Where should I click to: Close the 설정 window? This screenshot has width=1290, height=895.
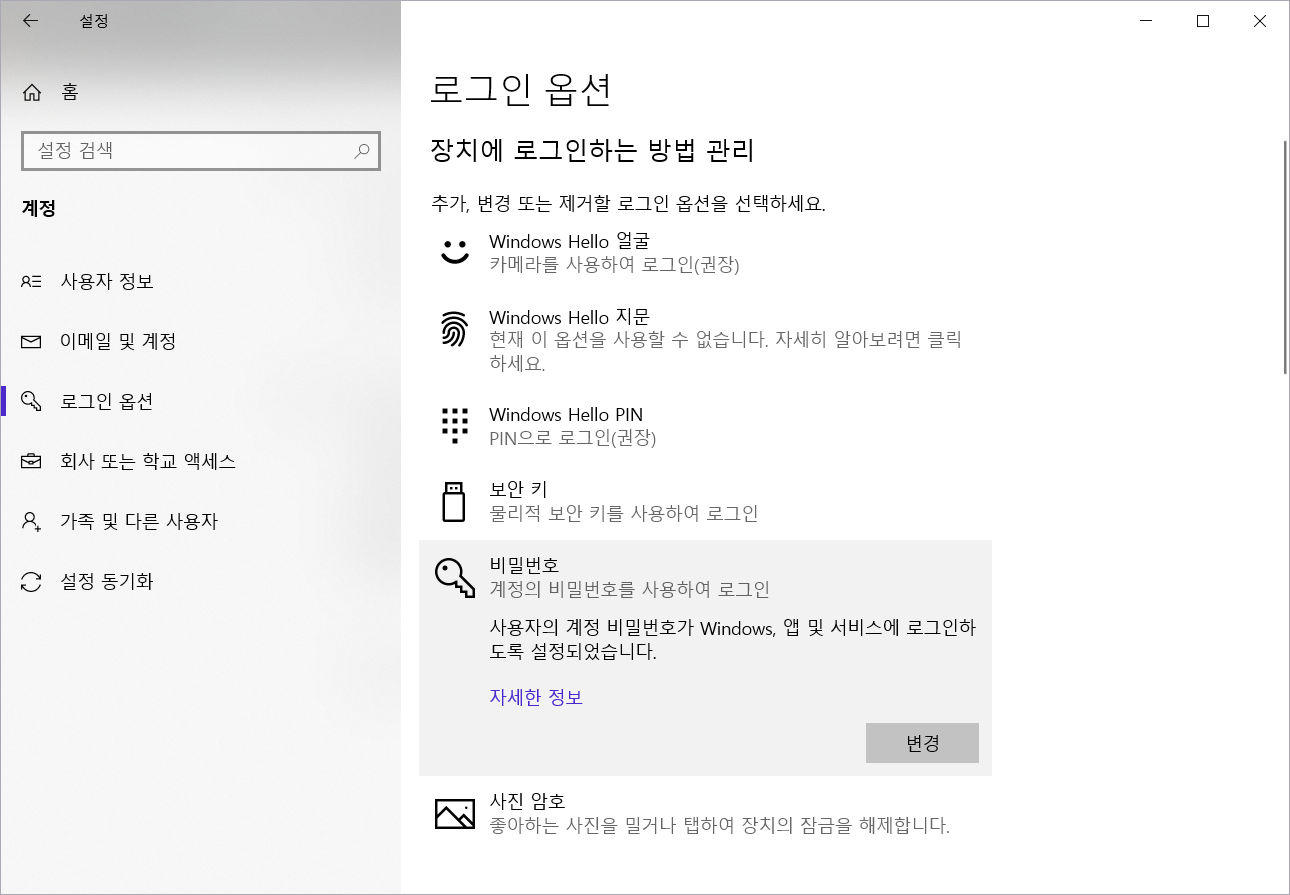(x=1260, y=20)
